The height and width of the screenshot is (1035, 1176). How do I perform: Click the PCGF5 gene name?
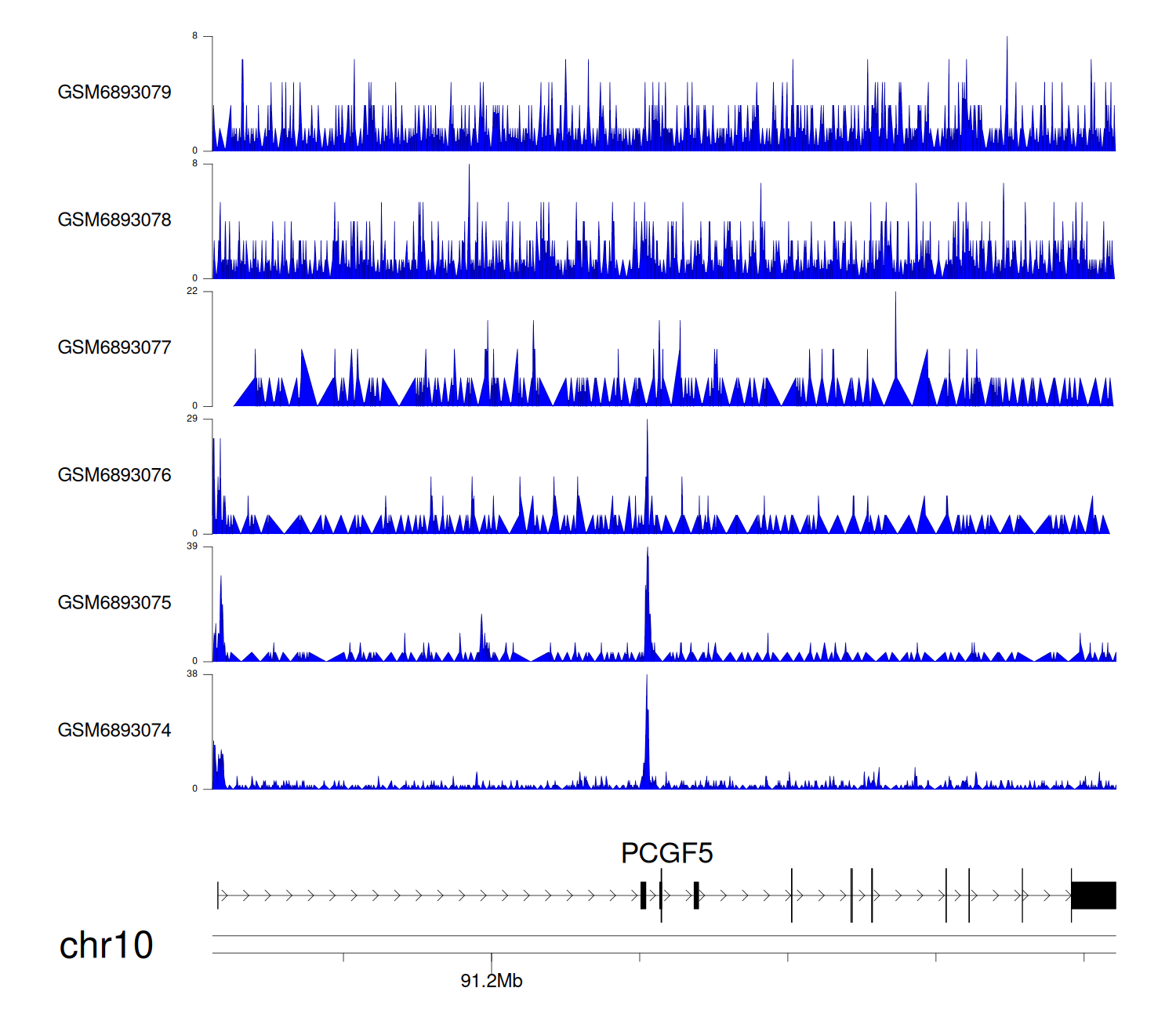point(666,853)
